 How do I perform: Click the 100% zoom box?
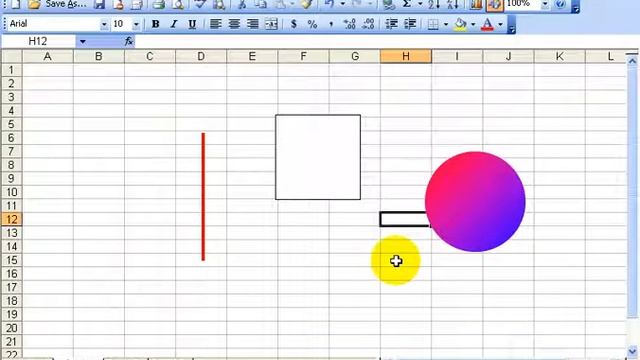pyautogui.click(x=522, y=4)
